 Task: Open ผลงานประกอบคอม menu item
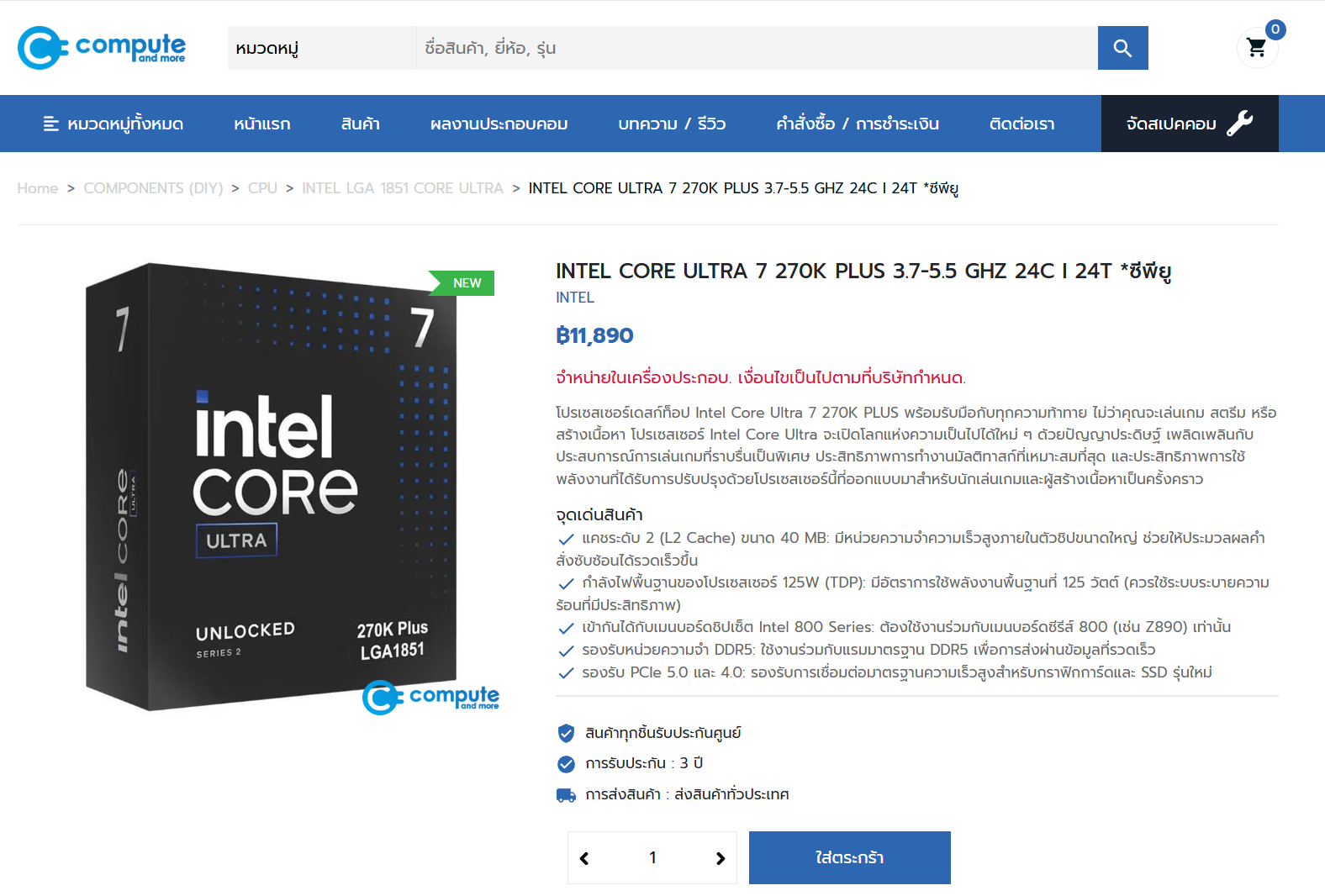499,124
